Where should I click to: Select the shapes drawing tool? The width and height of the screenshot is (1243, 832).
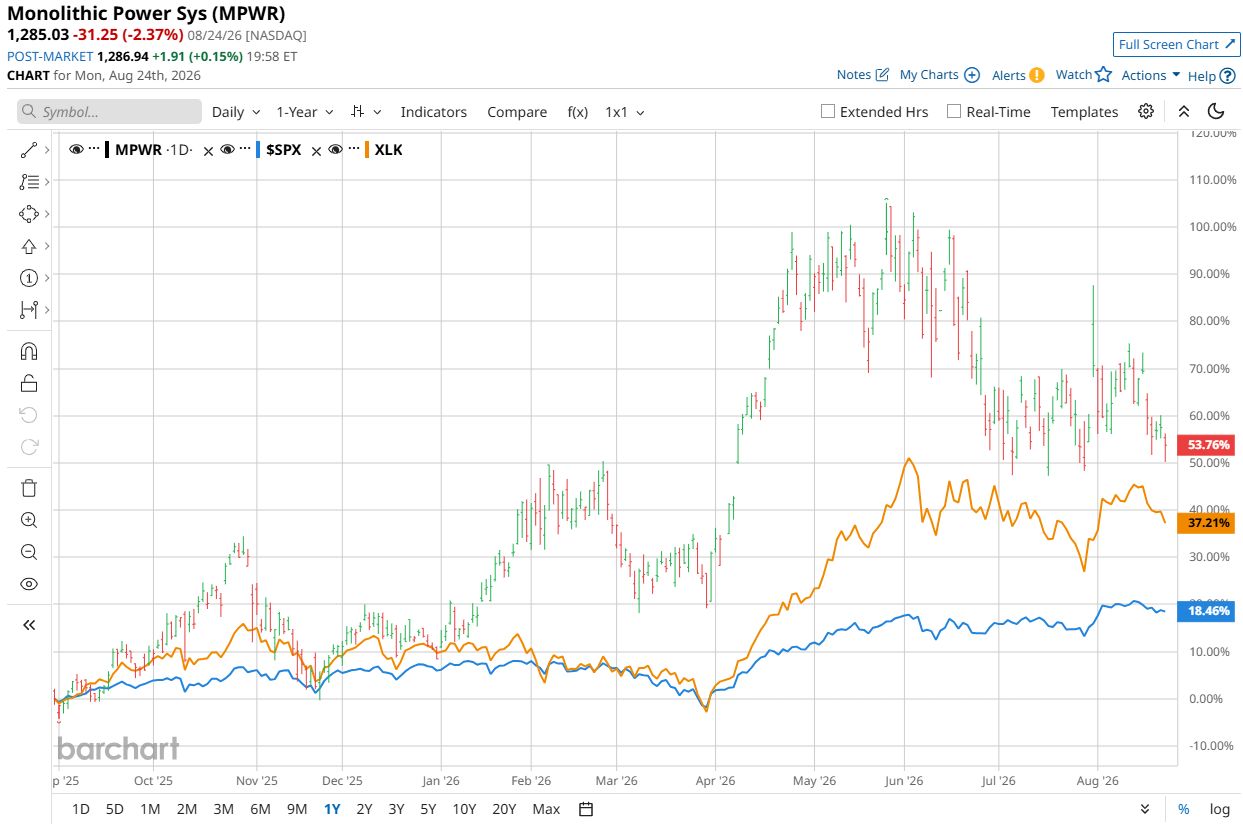(28, 214)
